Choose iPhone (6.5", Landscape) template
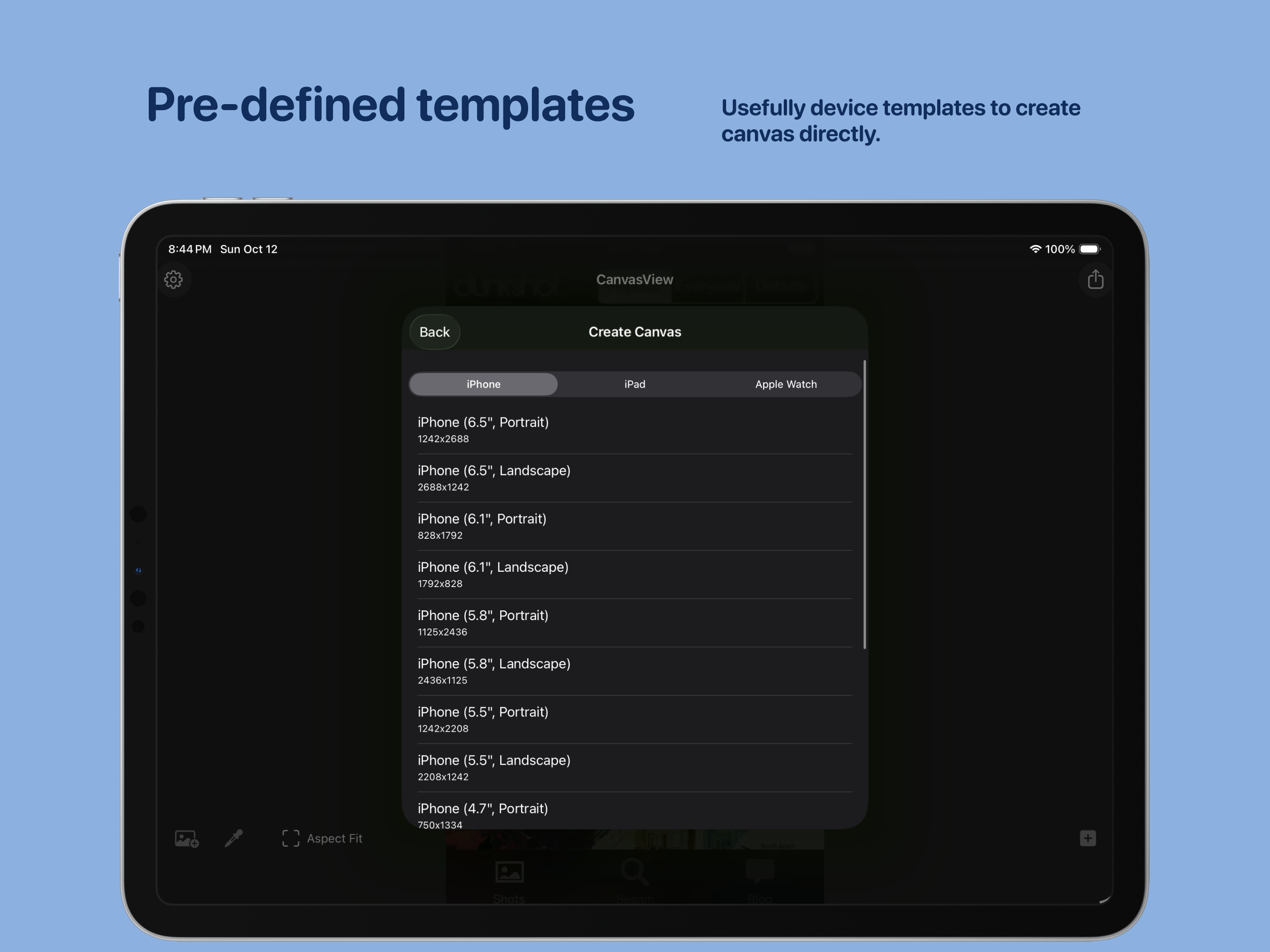The image size is (1270, 952). 635,478
